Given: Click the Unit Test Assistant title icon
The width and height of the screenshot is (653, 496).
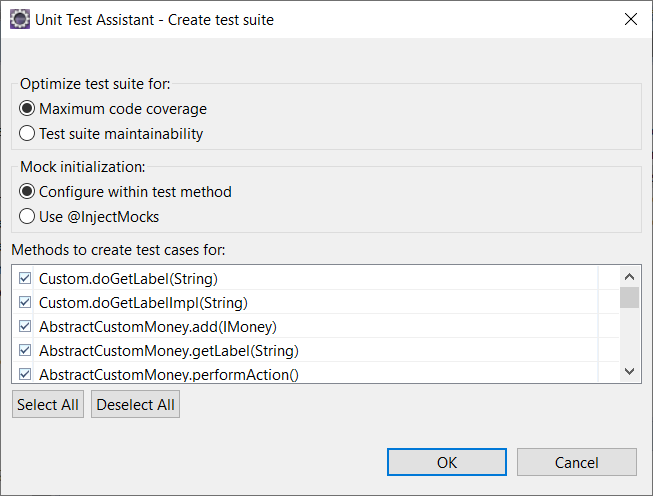Looking at the screenshot, I should coord(20,19).
